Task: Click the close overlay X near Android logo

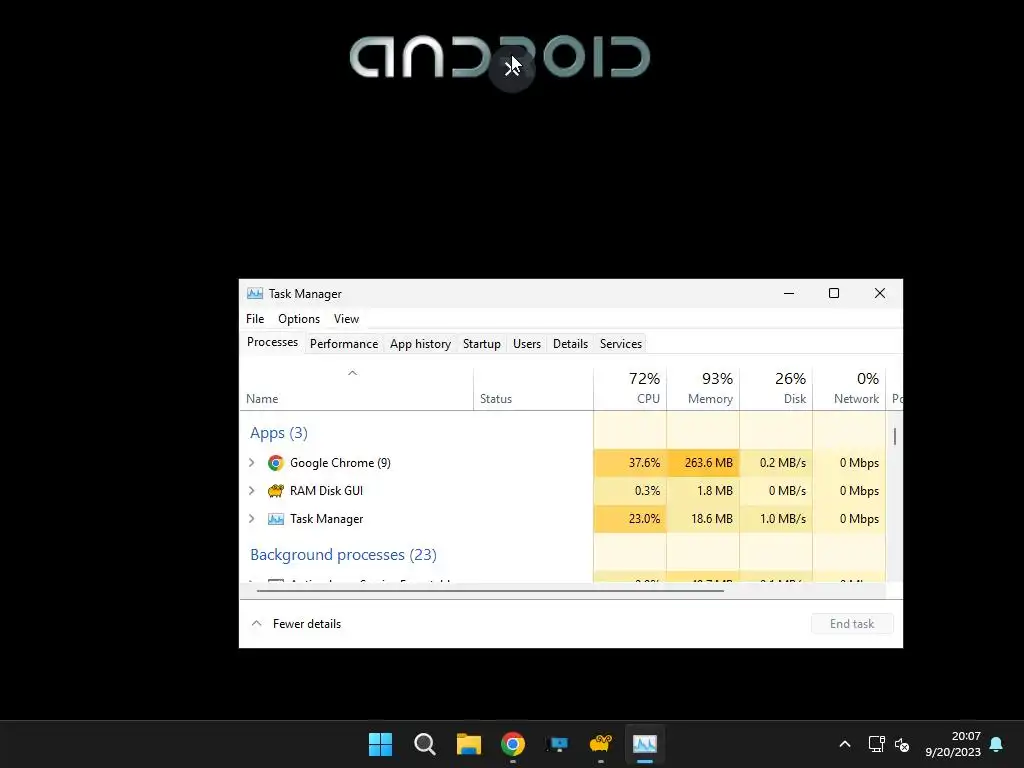Action: 511,67
